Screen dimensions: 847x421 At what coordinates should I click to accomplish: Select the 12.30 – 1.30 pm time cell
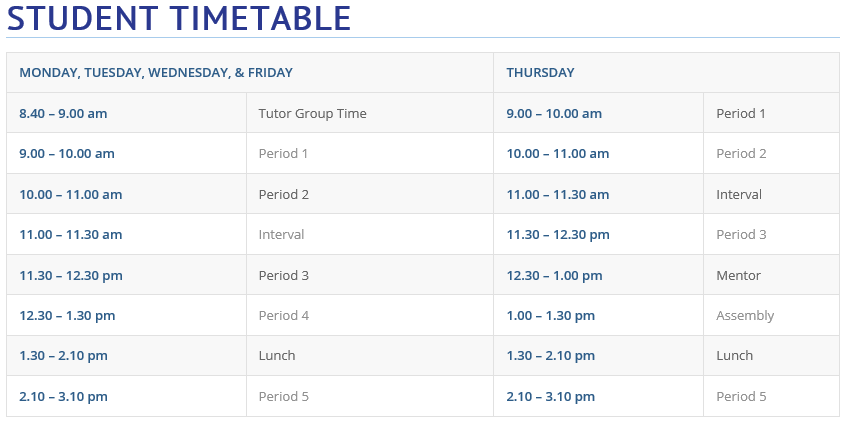click(67, 316)
